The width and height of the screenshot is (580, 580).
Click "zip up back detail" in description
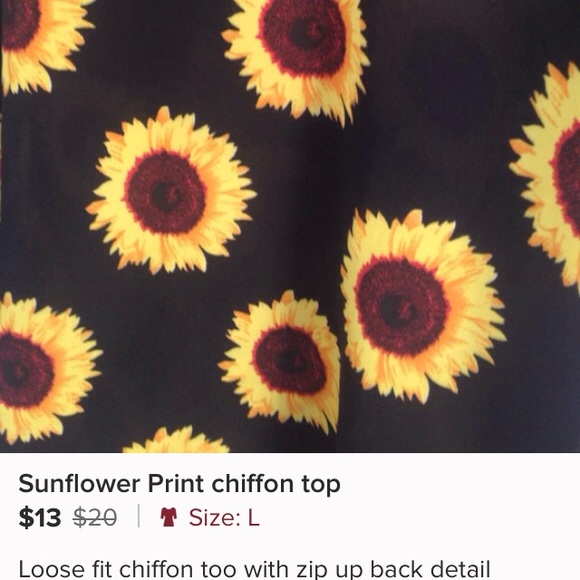(x=389, y=570)
